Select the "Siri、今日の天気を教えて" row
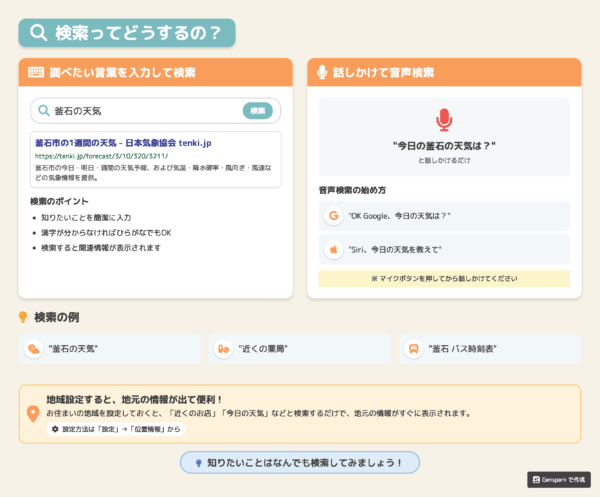600x497 pixels. [x=444, y=249]
